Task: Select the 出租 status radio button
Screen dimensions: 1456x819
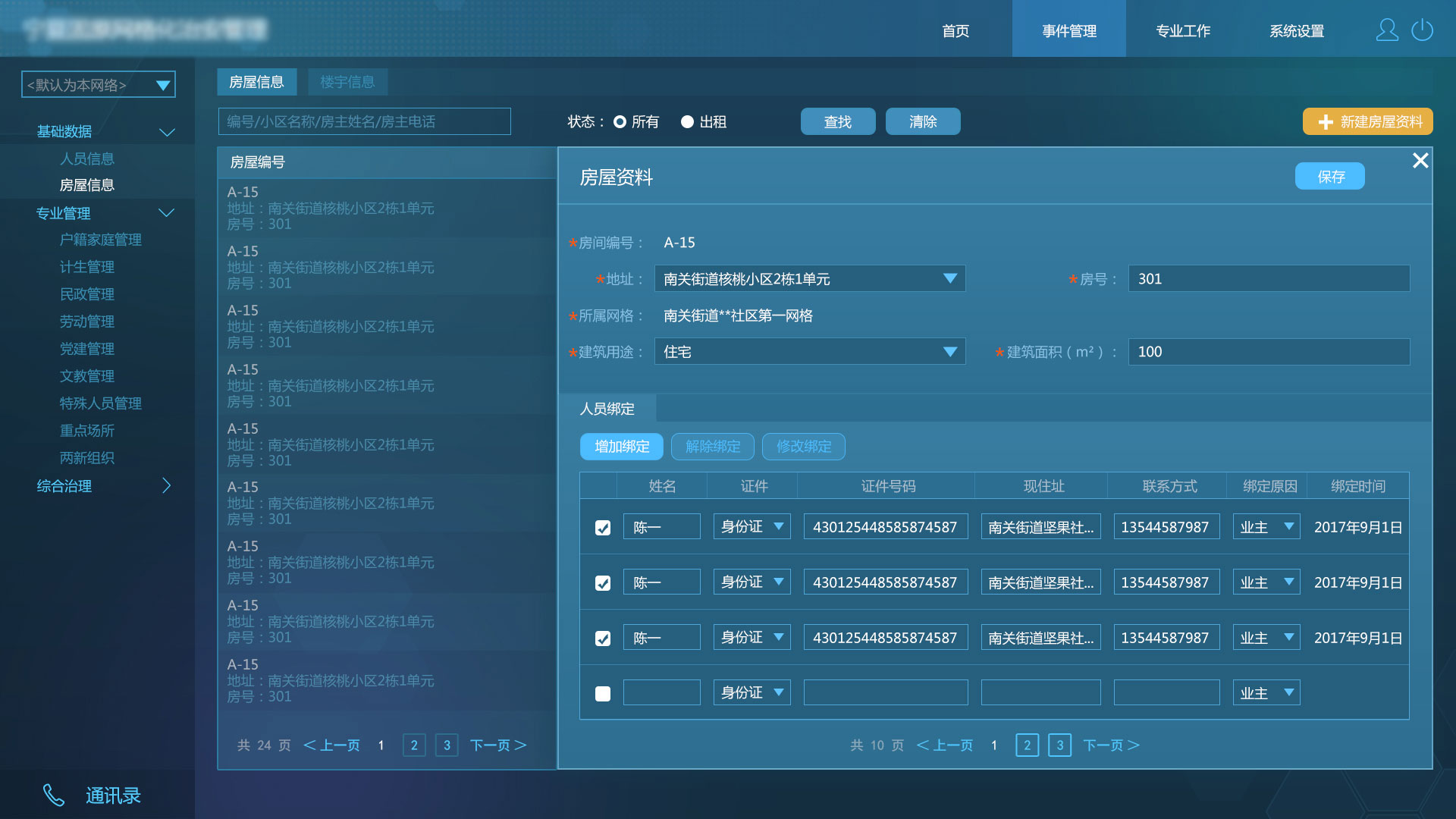Action: (687, 122)
